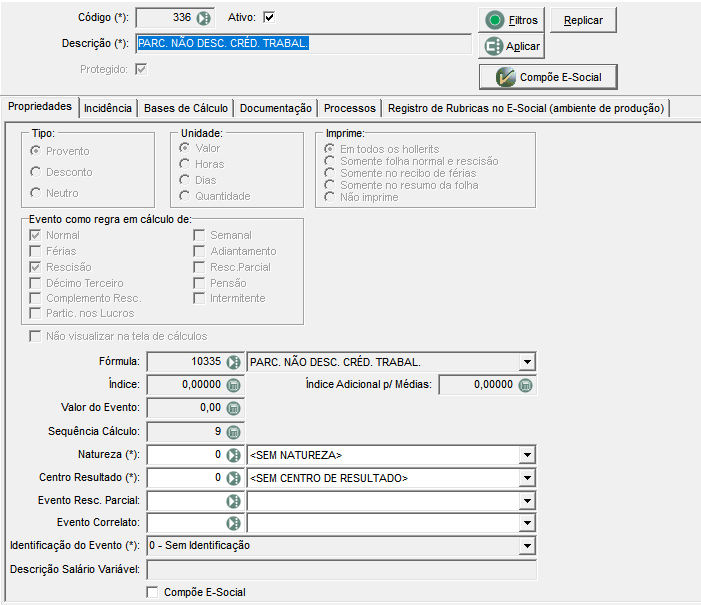
Task: Select the Quantidade unit radio button
Action: pos(184,196)
